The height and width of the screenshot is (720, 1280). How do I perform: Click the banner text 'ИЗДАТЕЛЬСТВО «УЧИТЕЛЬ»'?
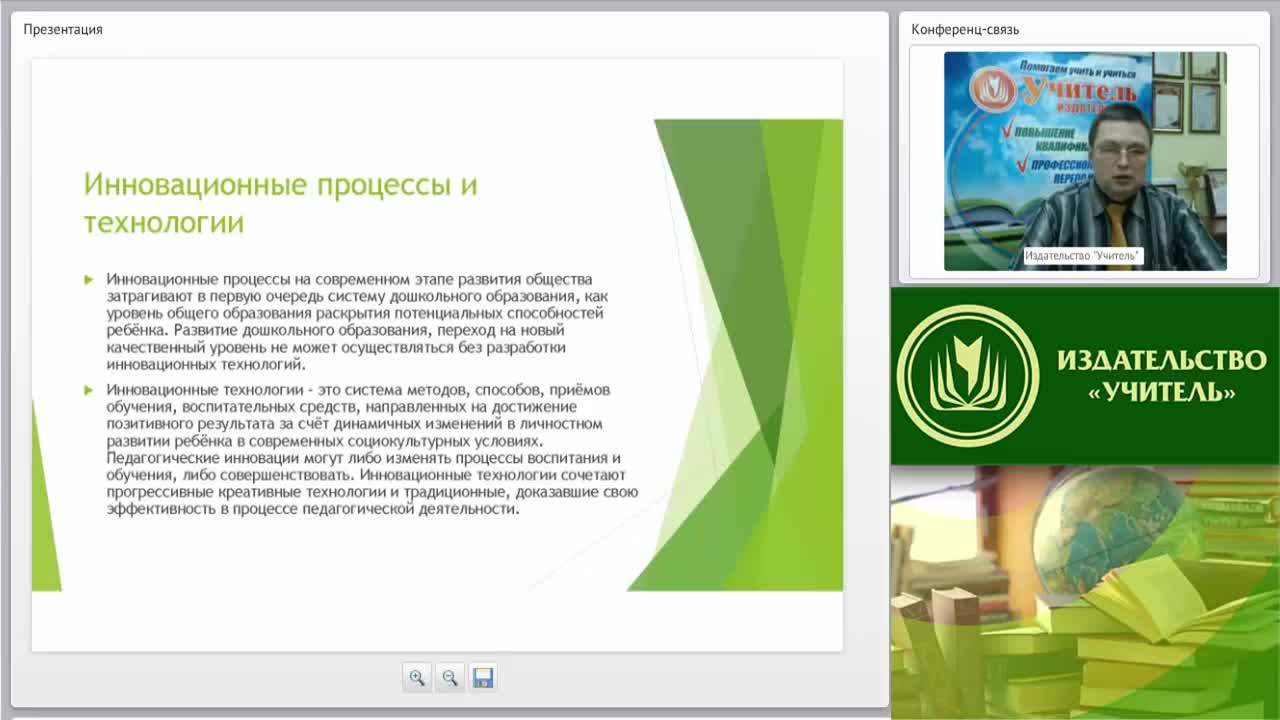tap(1162, 375)
